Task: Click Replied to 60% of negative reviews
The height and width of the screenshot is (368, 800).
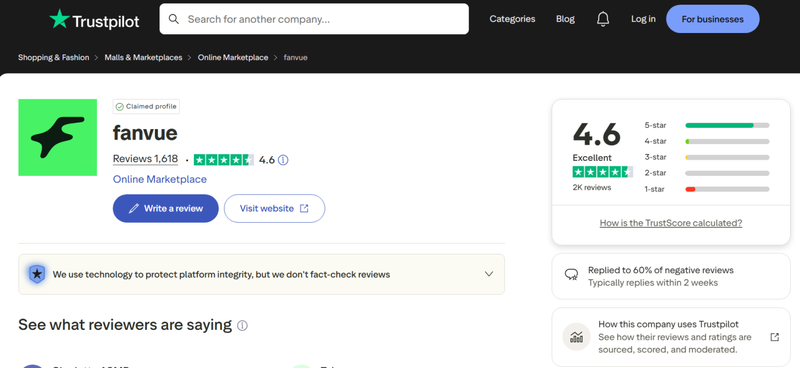Action: click(661, 270)
